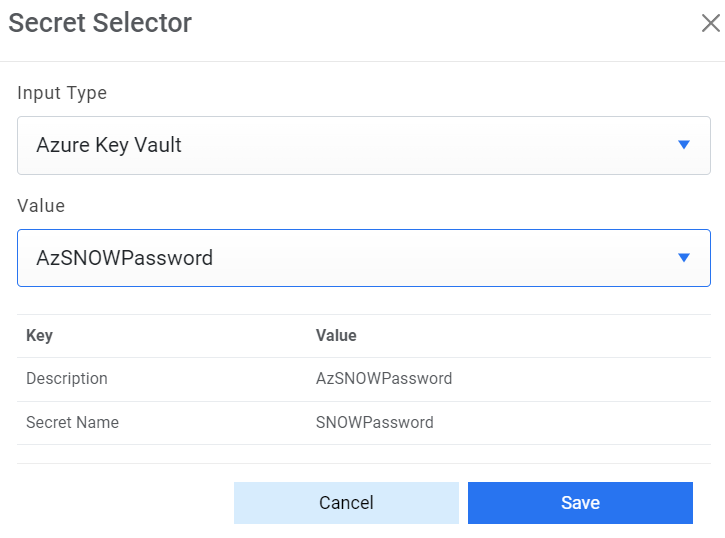Click the Secret Selector dialog title
725x538 pixels.
click(100, 23)
